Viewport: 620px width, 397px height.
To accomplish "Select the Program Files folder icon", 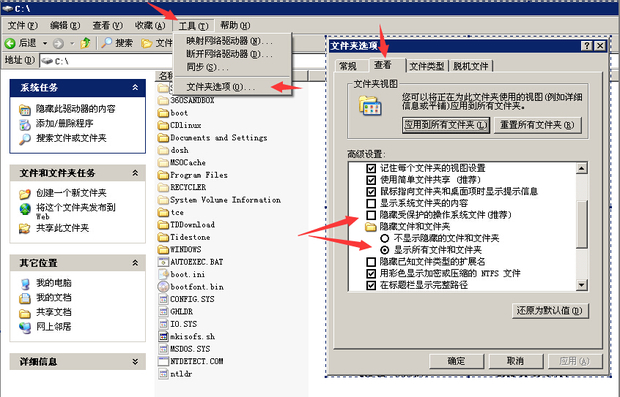I will 163,175.
